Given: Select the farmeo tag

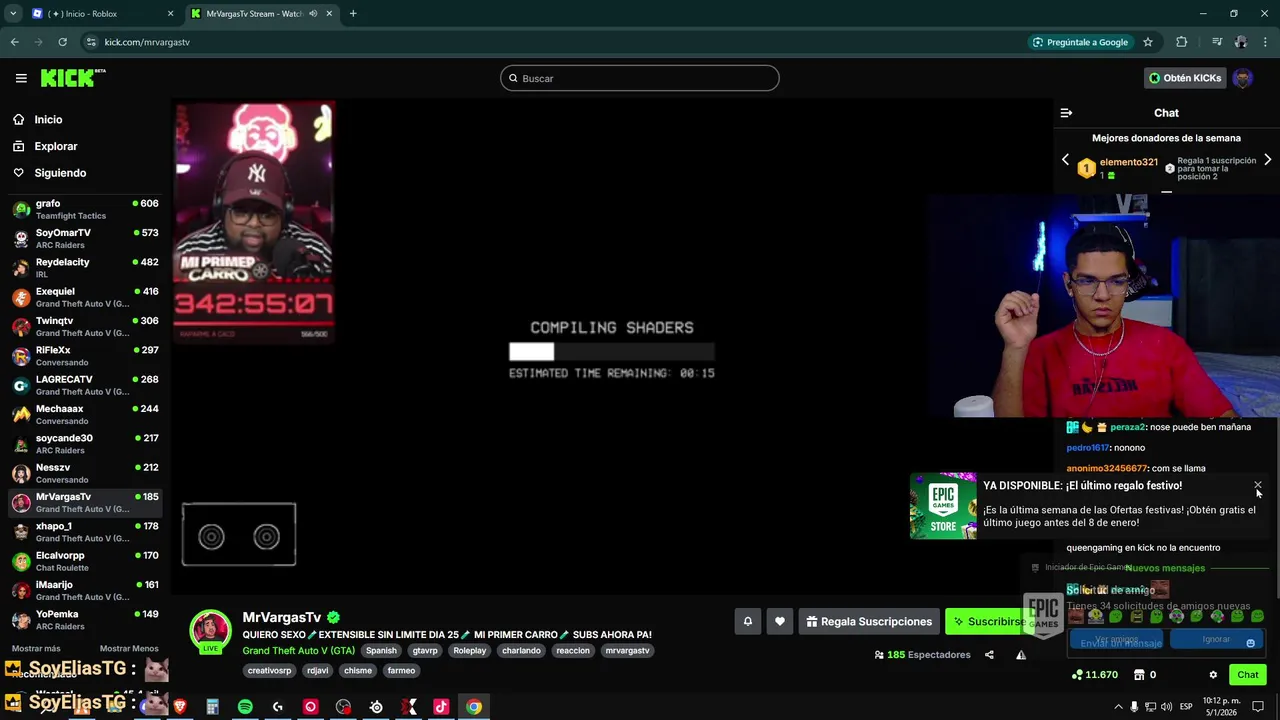Looking at the screenshot, I should (401, 670).
